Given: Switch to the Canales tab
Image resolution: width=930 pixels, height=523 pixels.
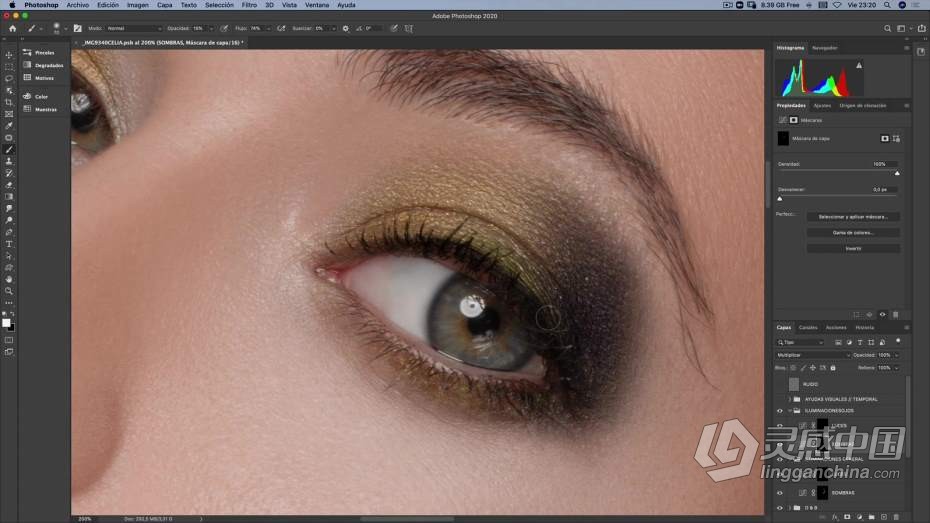Looking at the screenshot, I should point(807,327).
